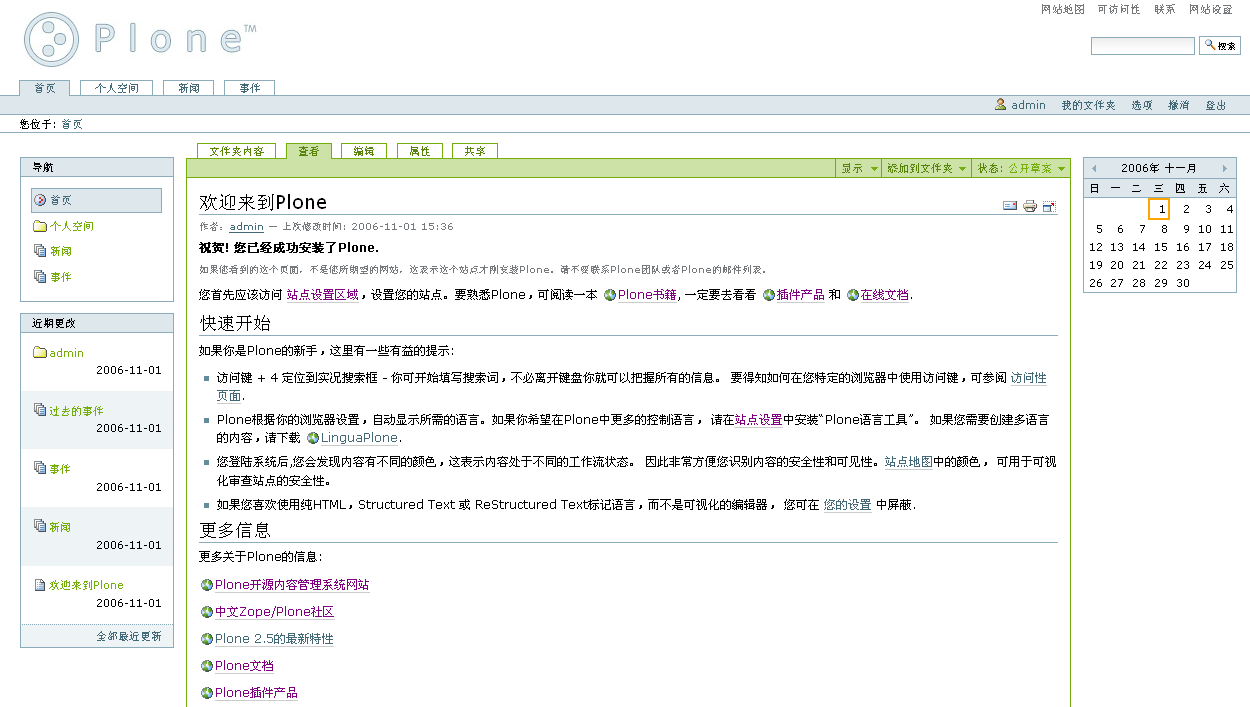Open the 站点设置区域 link in intro paragraph
Viewport: 1250px width, 707px height.
tap(322, 295)
